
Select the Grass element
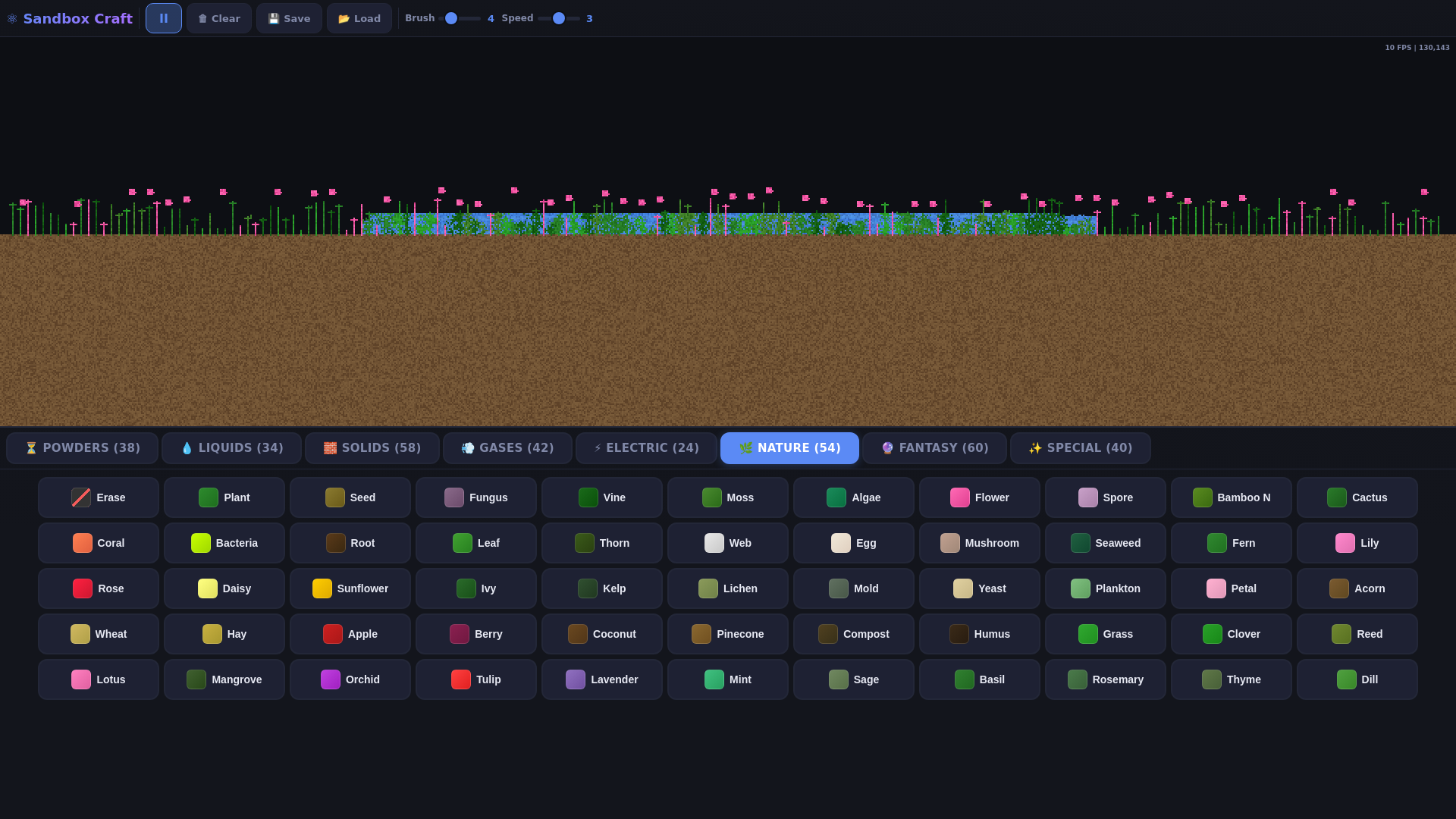1106,634
